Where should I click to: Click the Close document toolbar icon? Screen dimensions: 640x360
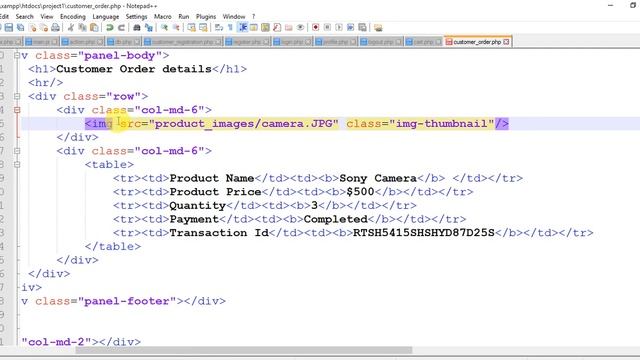click(x=32, y=28)
